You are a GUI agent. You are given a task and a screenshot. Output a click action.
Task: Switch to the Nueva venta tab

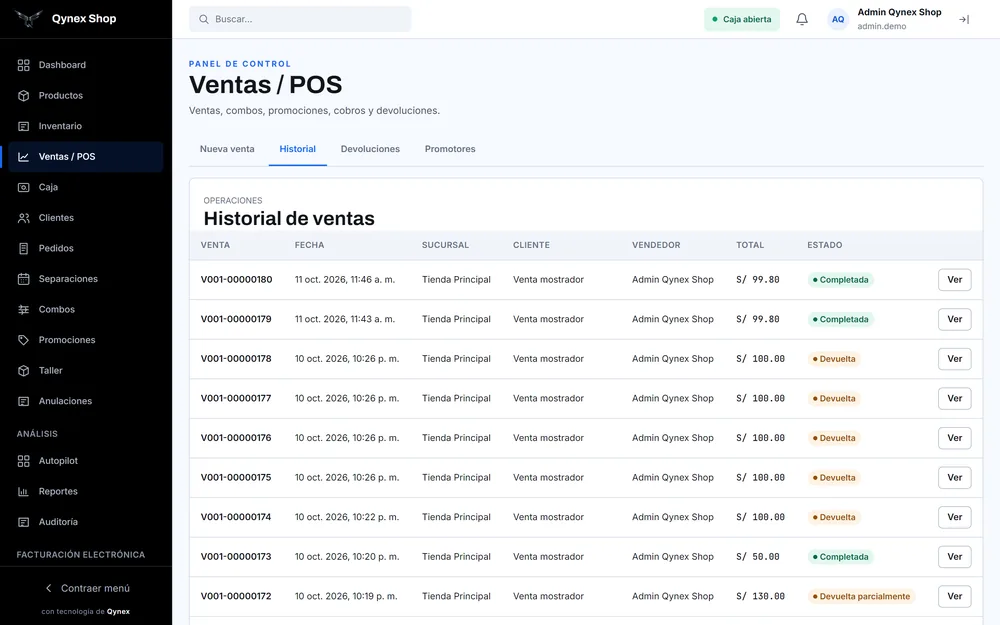pyautogui.click(x=227, y=149)
